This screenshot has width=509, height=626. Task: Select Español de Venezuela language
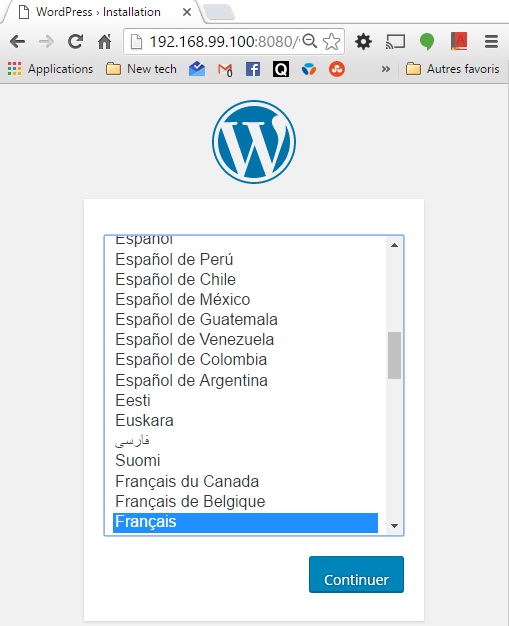(246, 339)
